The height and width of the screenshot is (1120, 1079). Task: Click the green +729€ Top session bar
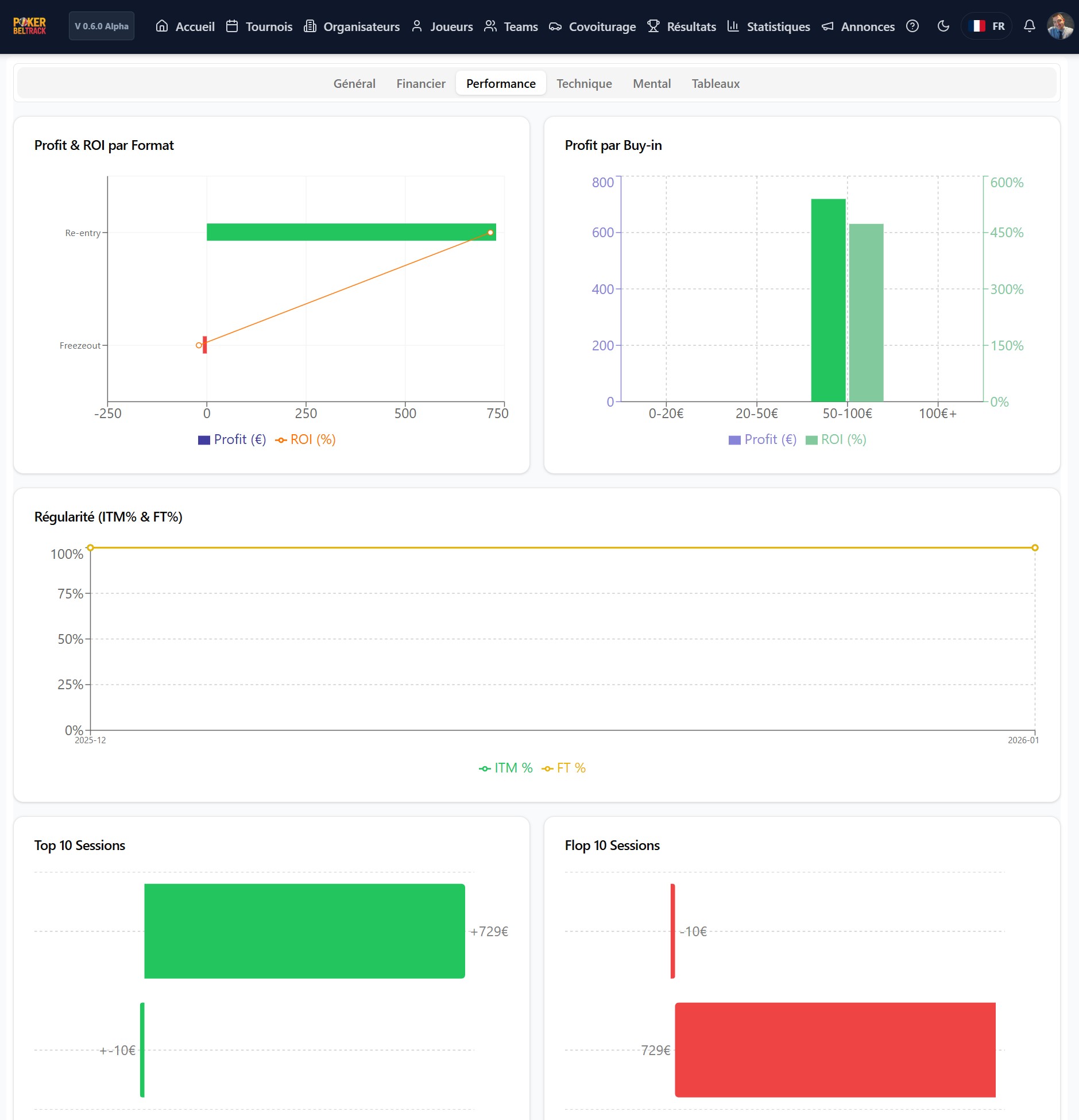(304, 930)
